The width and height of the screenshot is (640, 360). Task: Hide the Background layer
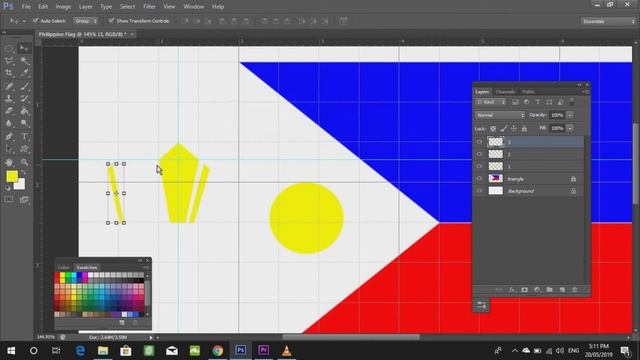[x=479, y=191]
